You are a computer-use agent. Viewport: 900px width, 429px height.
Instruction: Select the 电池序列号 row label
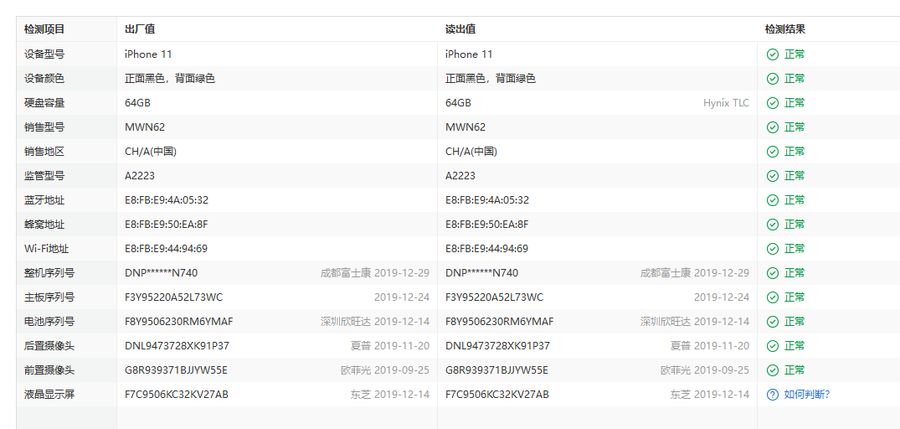[x=49, y=321]
